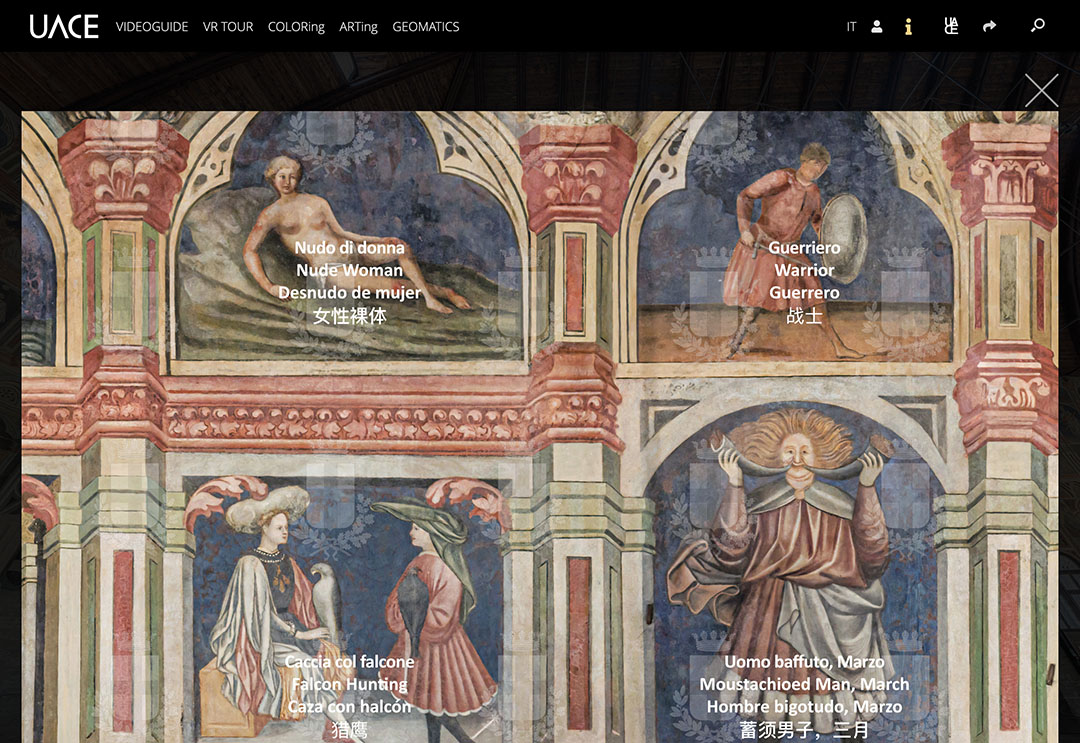
Task: Go to the ARTing section
Action: click(x=358, y=27)
